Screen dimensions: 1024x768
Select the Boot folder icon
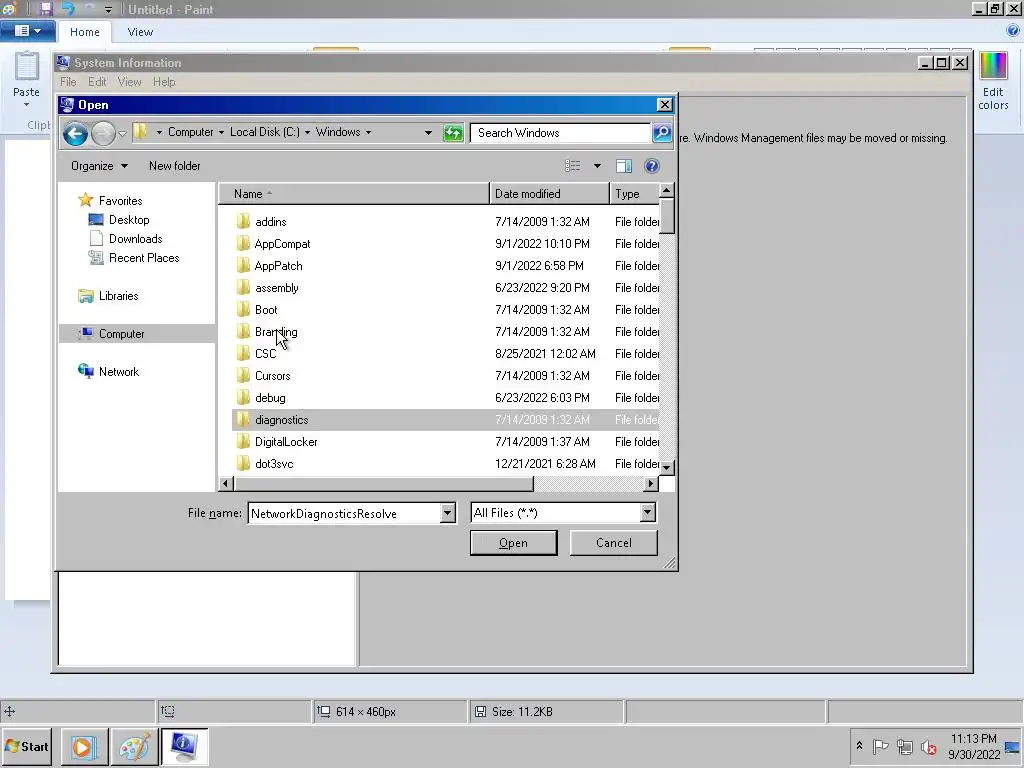243,310
